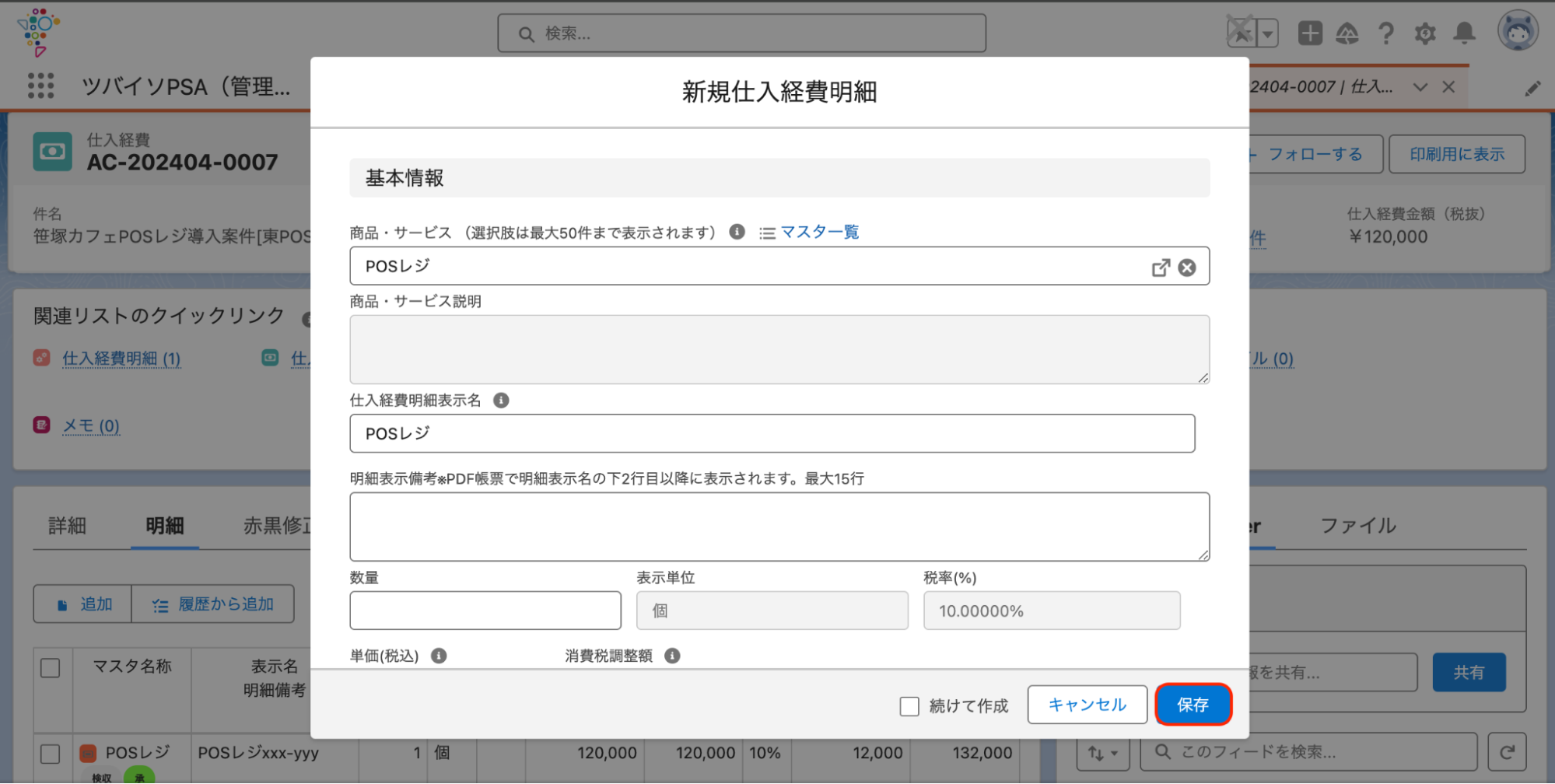Click the 印刷用に表示 button
The image size is (1555, 784).
(x=1457, y=154)
